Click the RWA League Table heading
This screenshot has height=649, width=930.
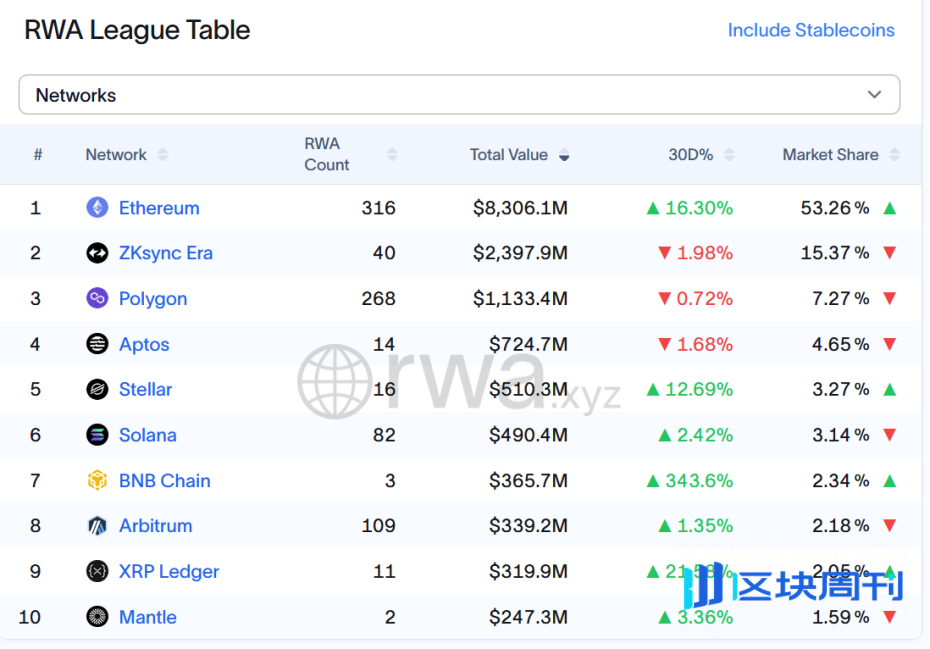click(x=137, y=30)
